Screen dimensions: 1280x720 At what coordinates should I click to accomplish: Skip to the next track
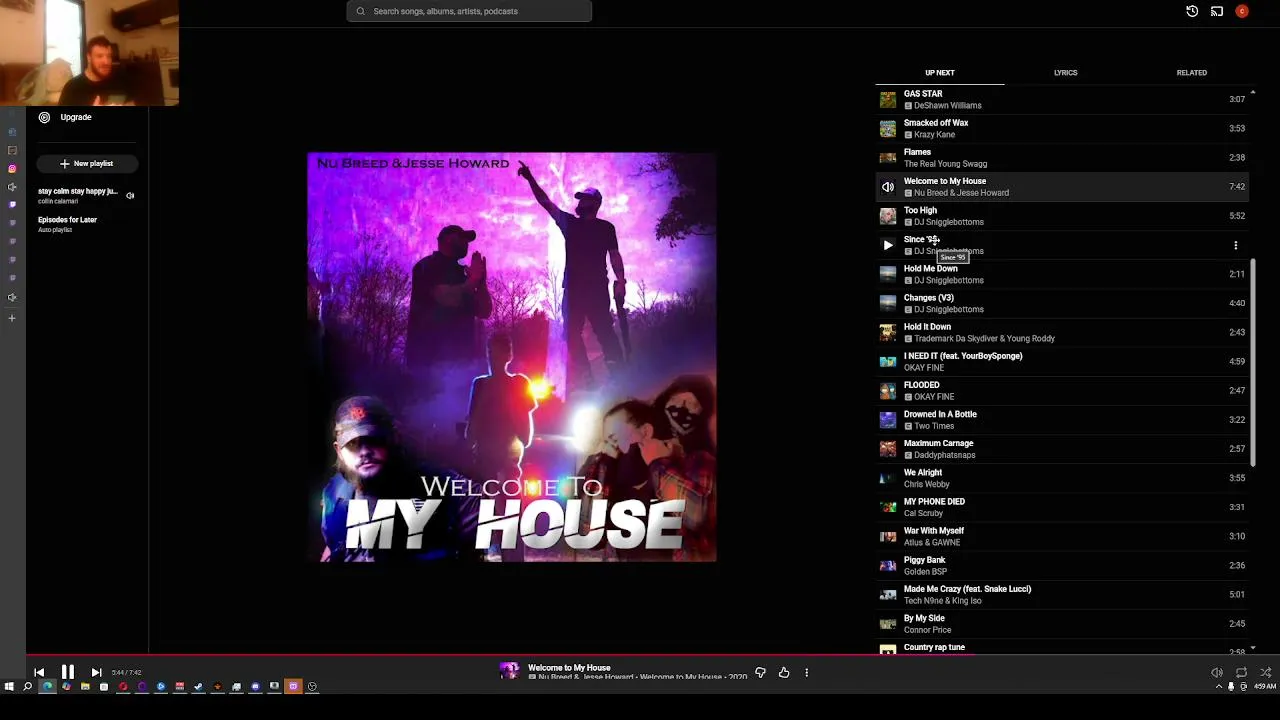click(96, 673)
